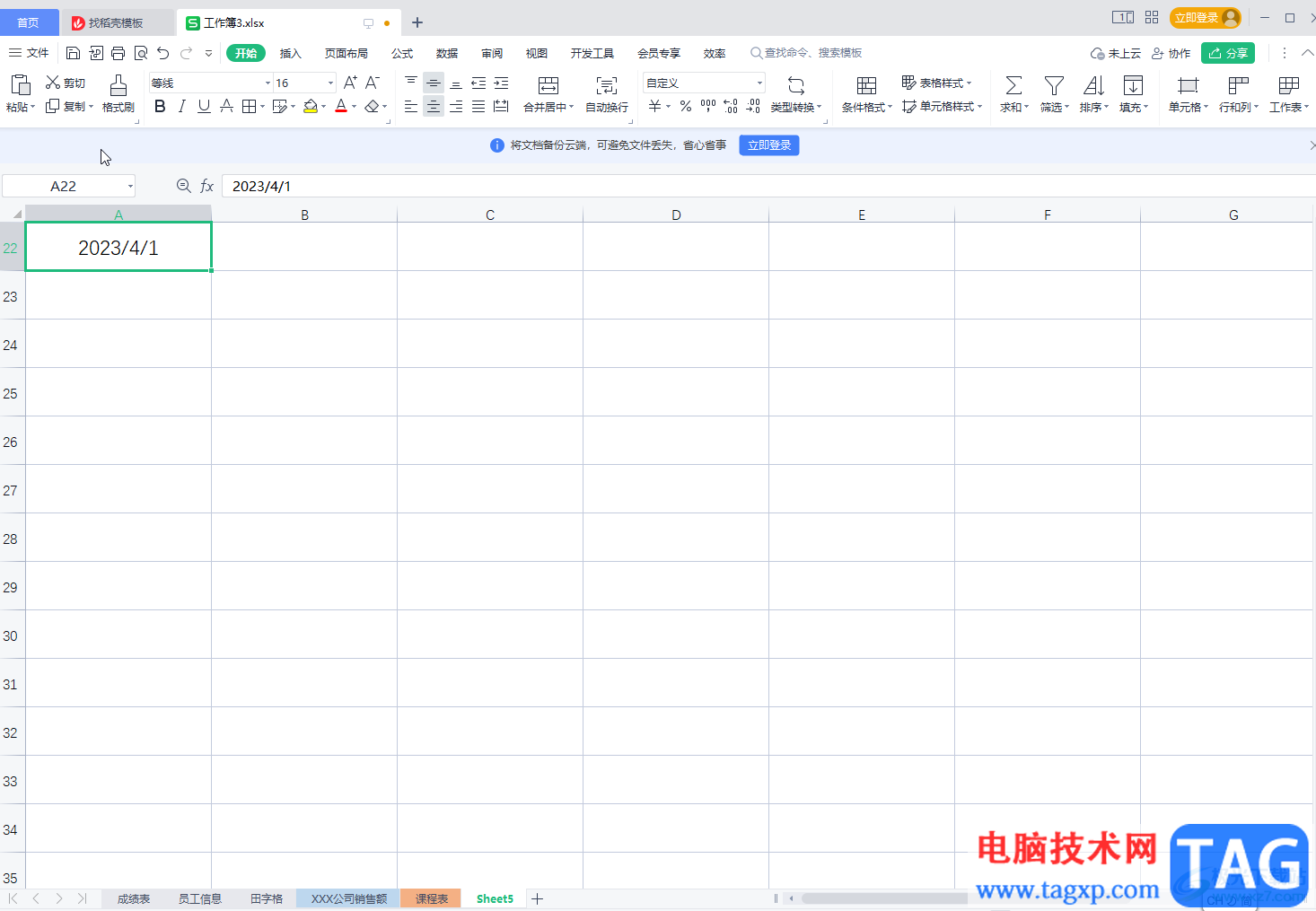1316x911 pixels.
Task: Click the Collaborate (协作) button
Action: pos(1171,53)
